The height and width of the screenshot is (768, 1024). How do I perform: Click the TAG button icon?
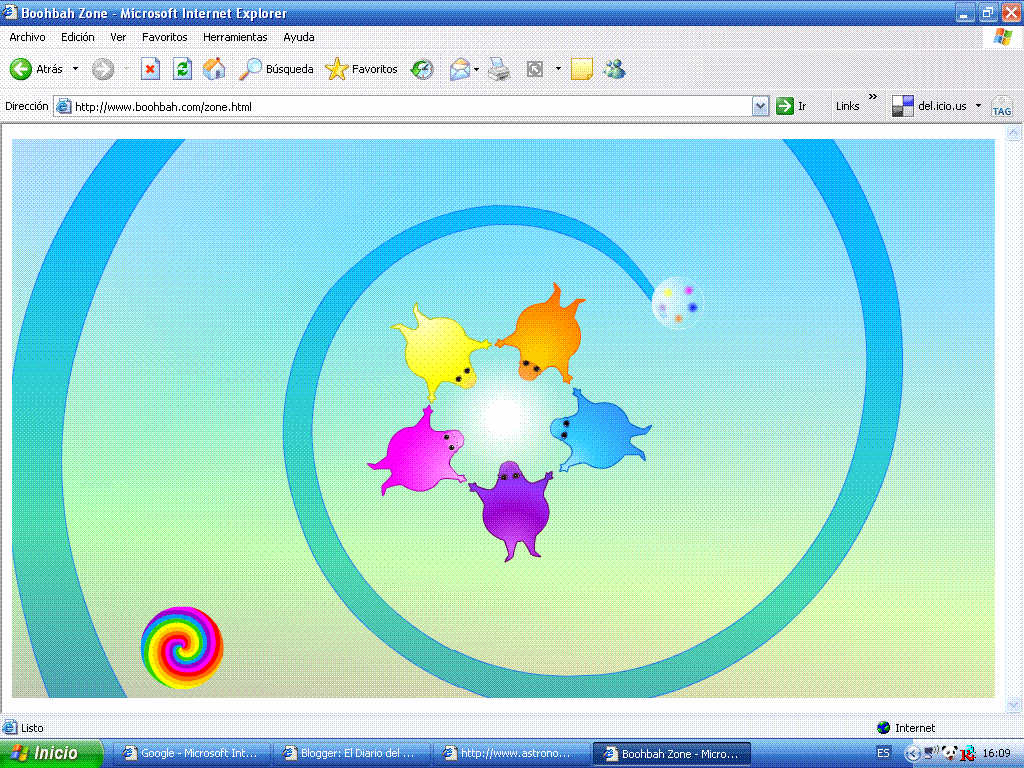[x=1001, y=106]
